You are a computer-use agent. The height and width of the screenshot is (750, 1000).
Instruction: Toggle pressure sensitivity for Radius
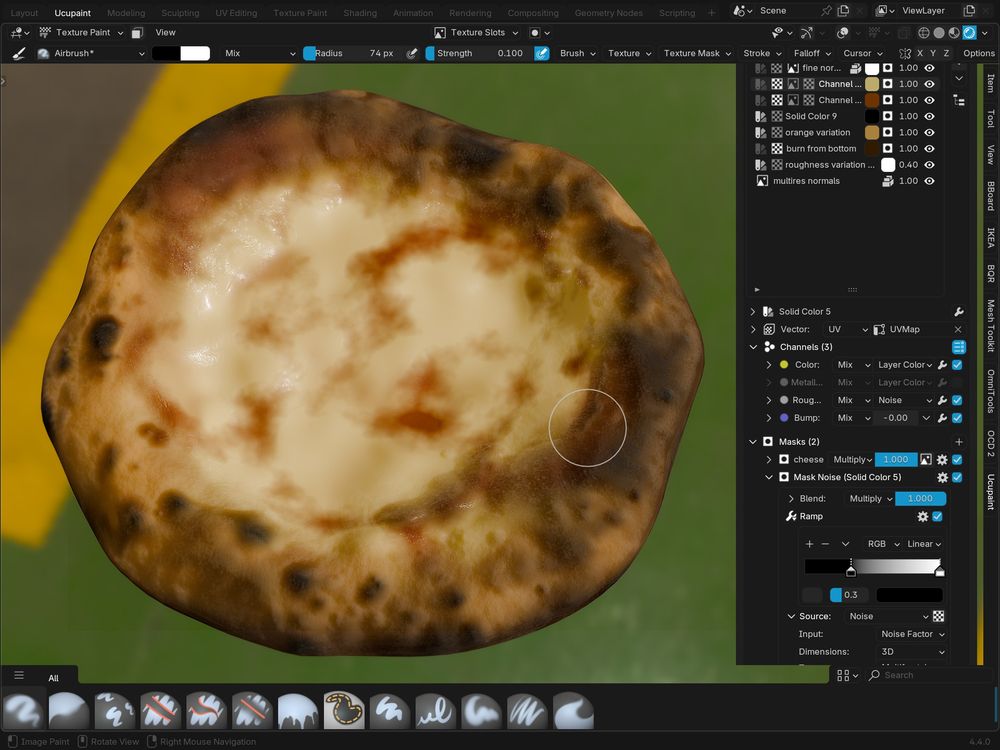412,54
